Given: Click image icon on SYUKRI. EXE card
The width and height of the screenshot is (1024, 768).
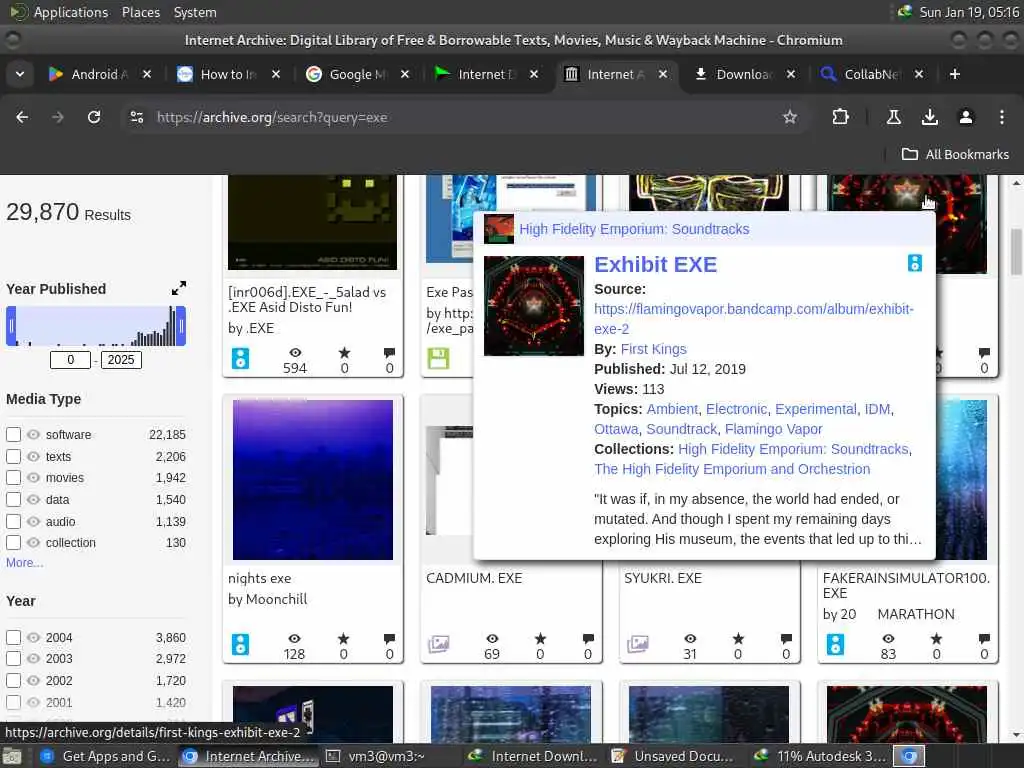Looking at the screenshot, I should click(x=637, y=644).
